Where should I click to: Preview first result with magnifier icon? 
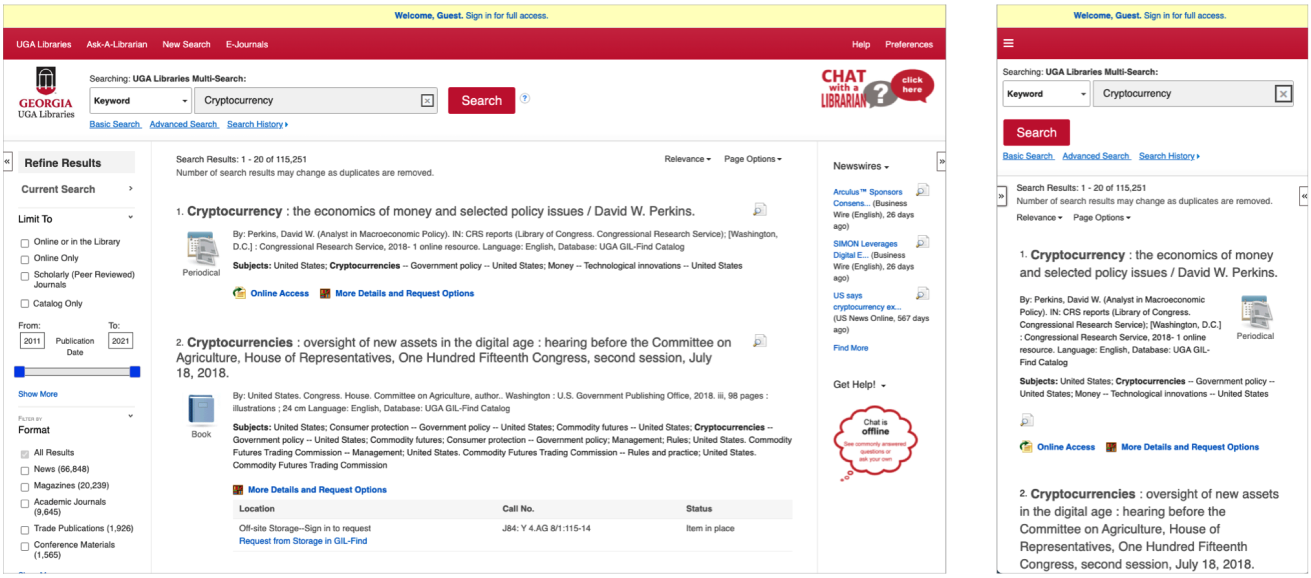point(760,210)
